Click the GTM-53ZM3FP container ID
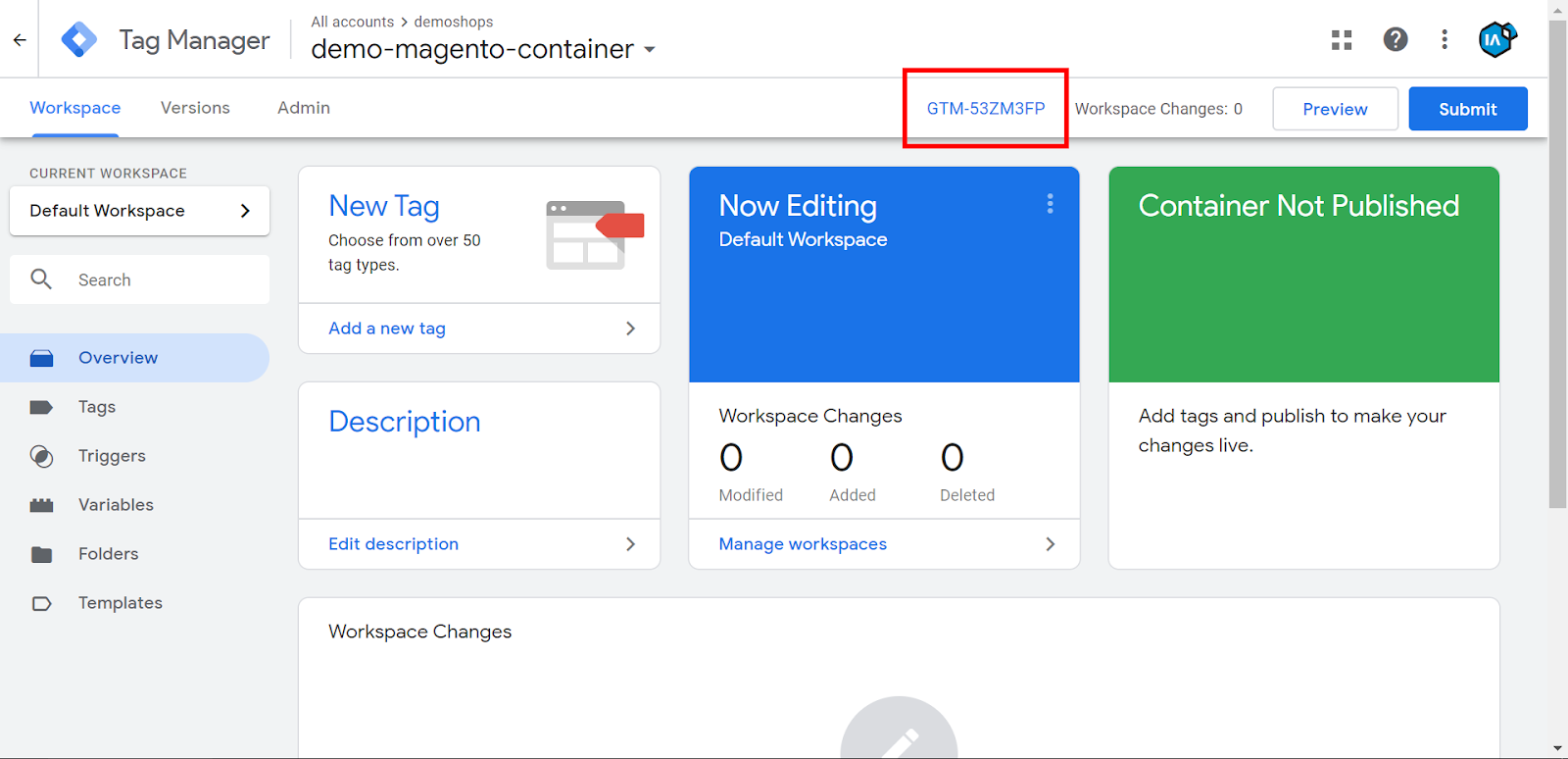 click(986, 109)
